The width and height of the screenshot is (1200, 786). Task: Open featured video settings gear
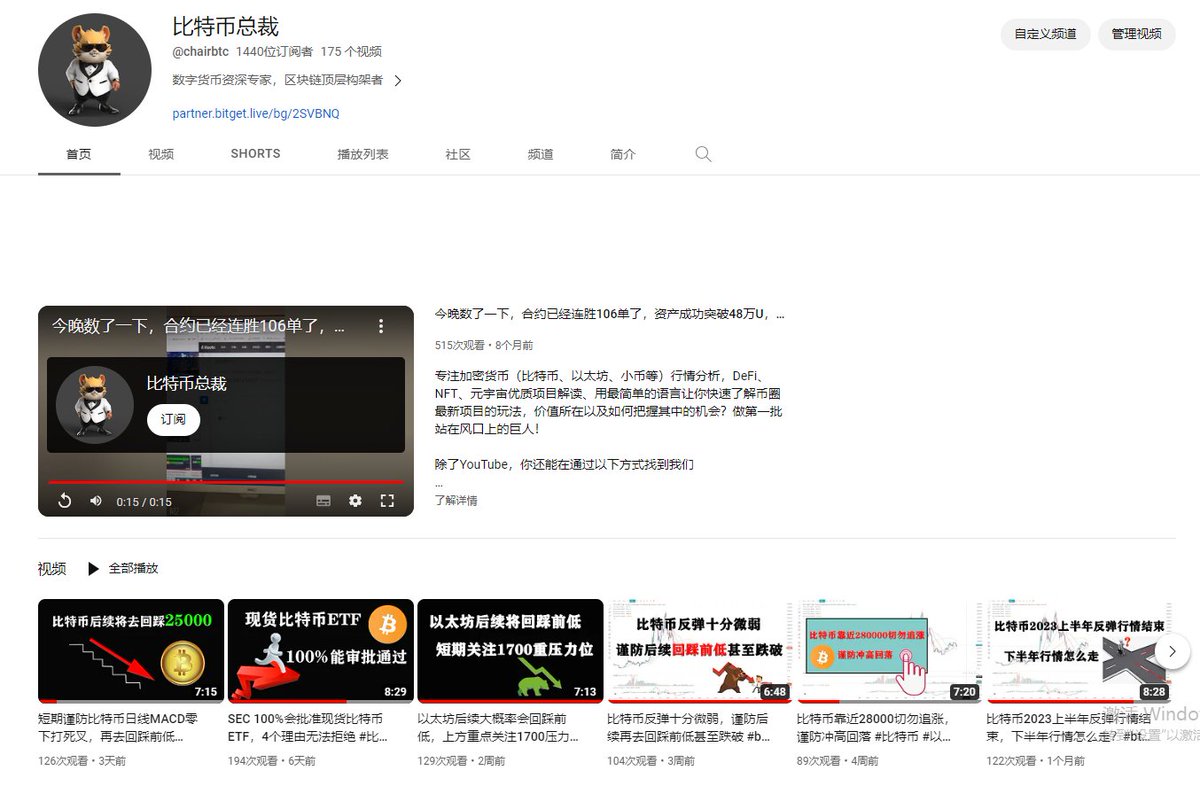(355, 501)
